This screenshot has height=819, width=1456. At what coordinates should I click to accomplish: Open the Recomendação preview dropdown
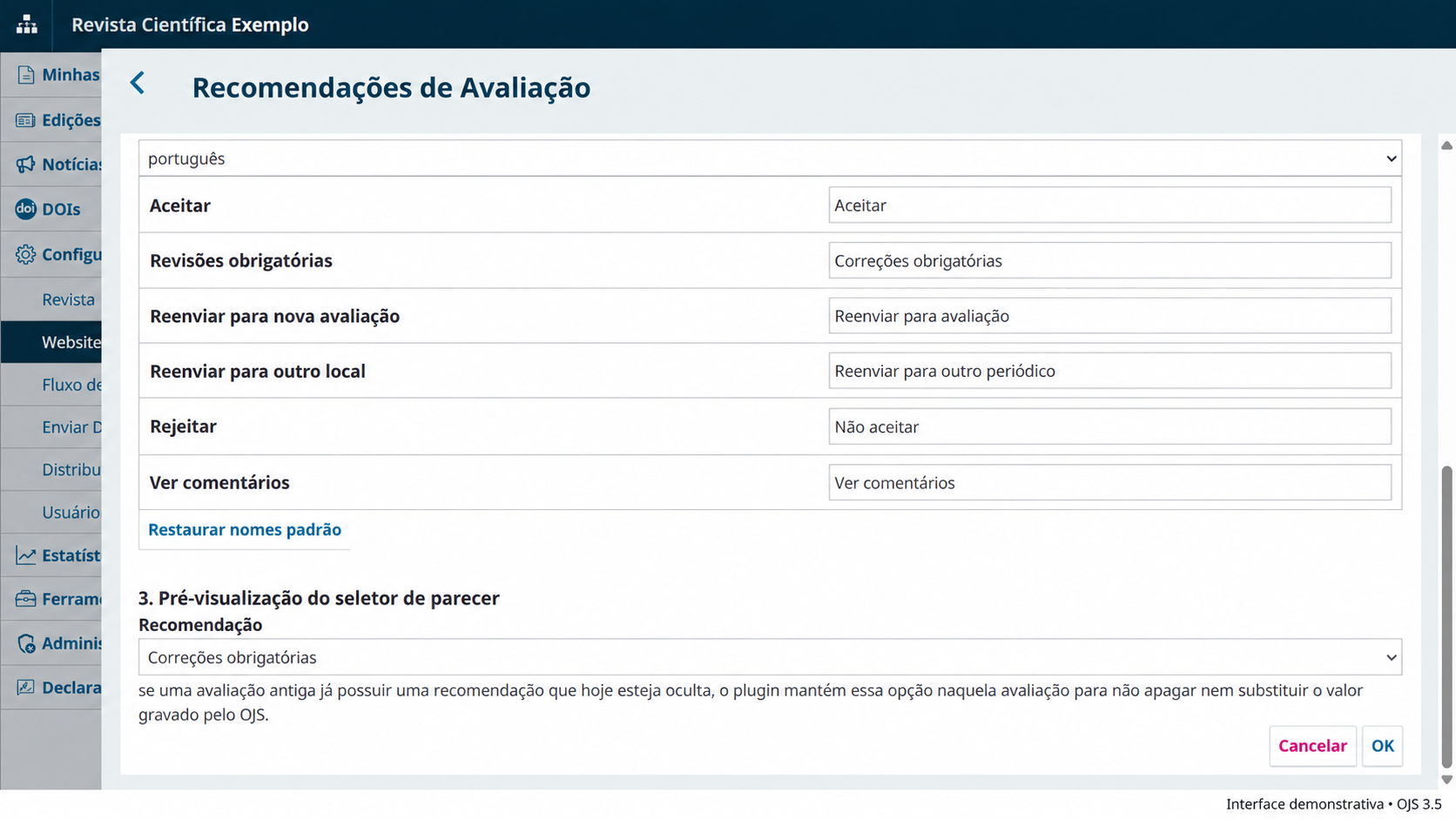coord(770,657)
